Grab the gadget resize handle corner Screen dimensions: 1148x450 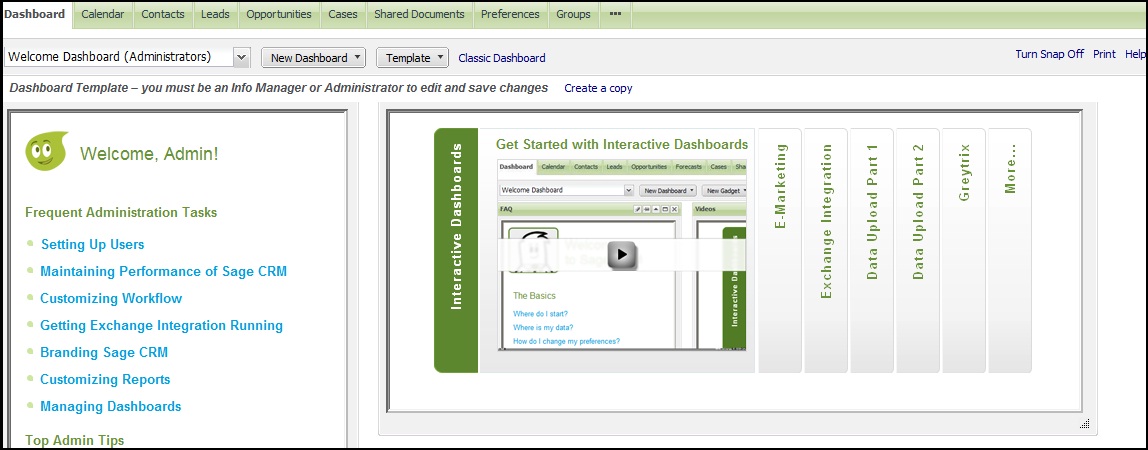(1084, 424)
